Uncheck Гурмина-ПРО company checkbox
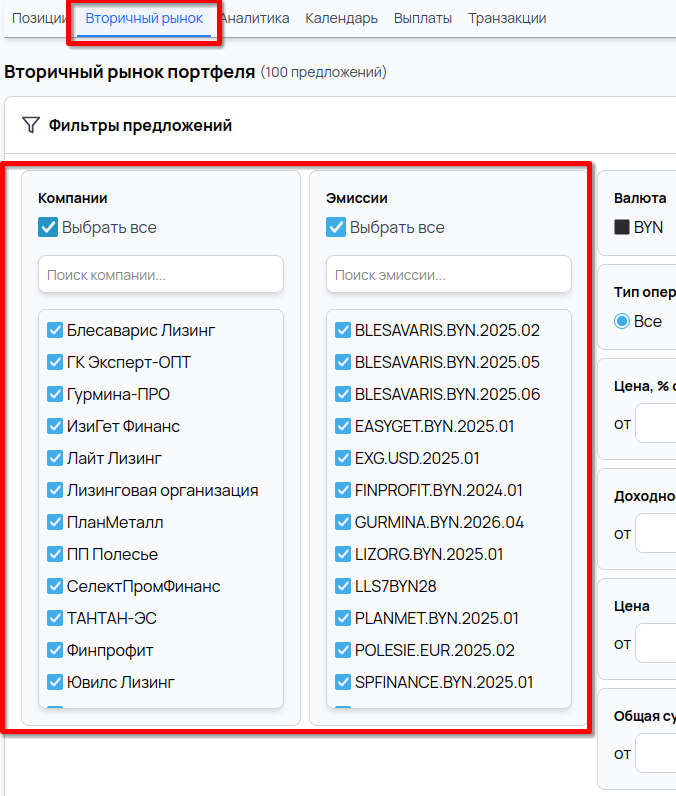This screenshot has height=796, width=676. [55, 394]
